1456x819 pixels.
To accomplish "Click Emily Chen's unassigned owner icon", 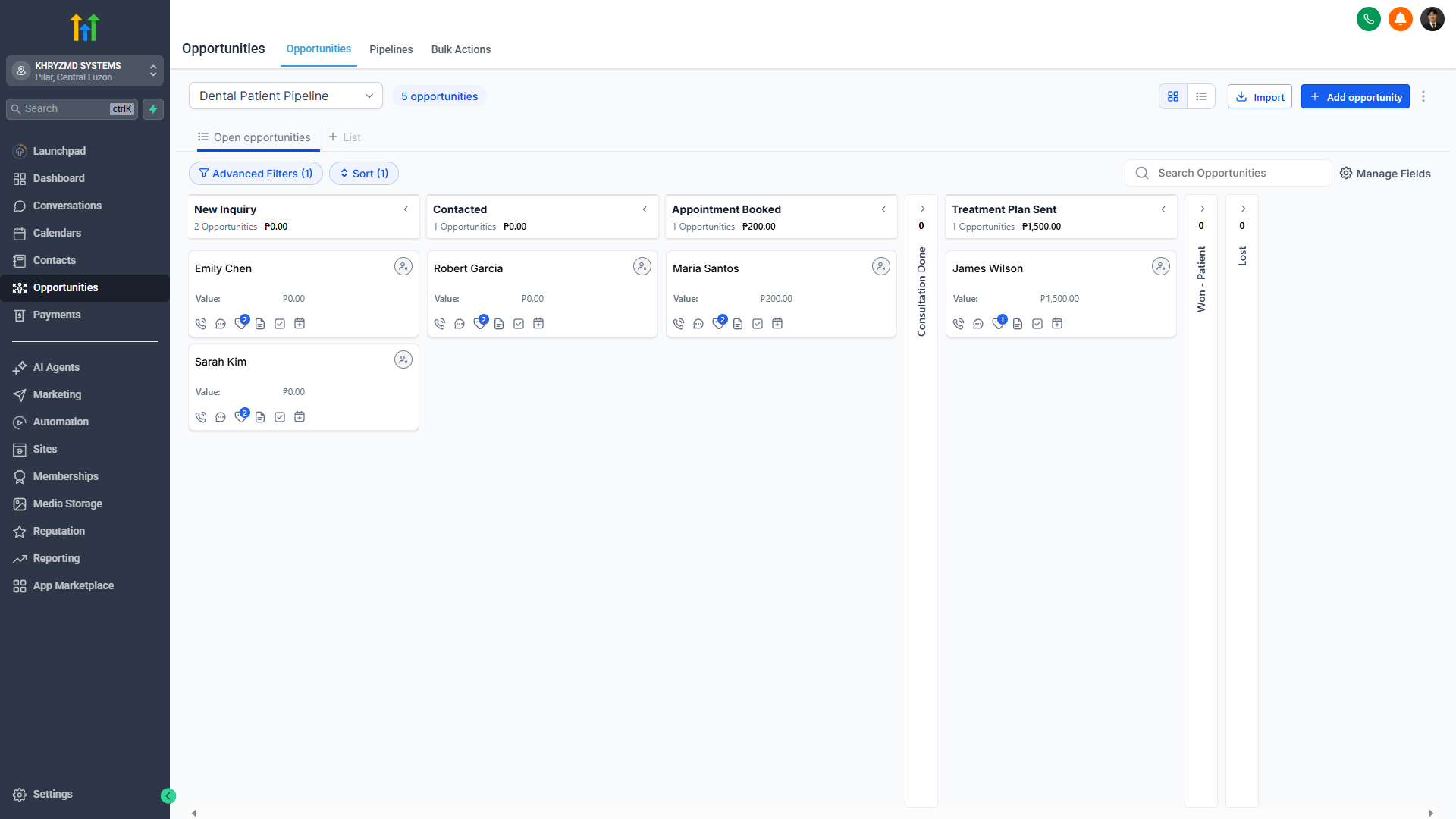I will (x=403, y=266).
